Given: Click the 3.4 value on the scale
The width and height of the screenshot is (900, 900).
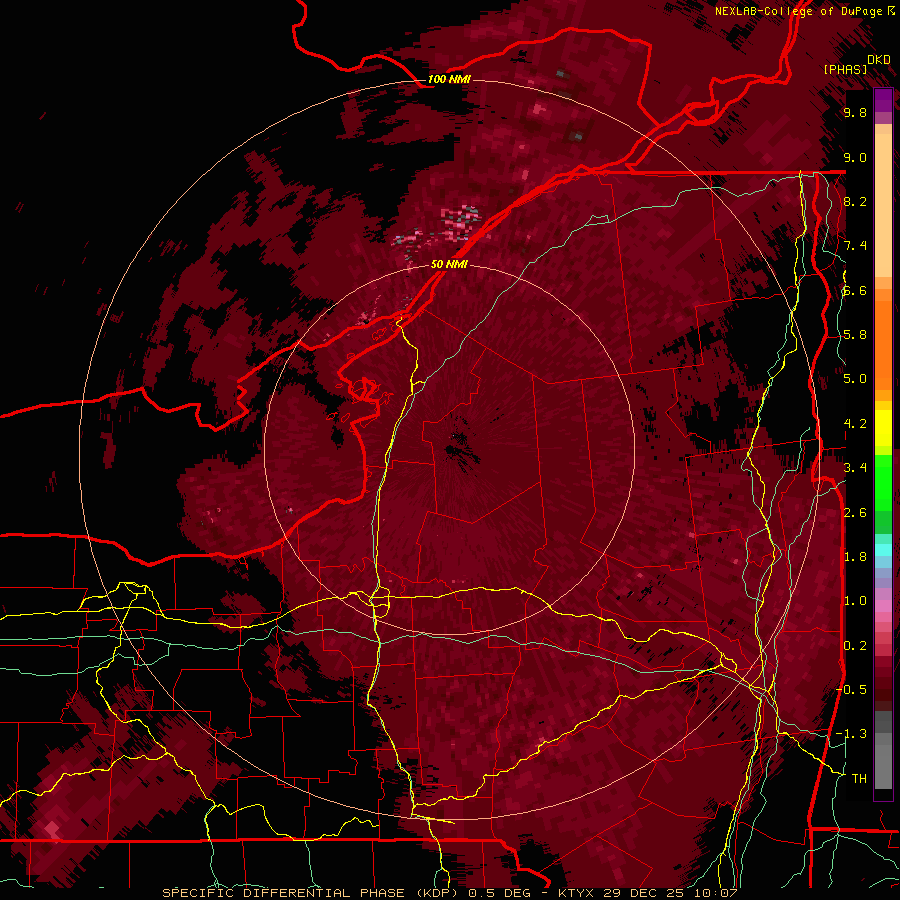Looking at the screenshot, I should (x=855, y=468).
